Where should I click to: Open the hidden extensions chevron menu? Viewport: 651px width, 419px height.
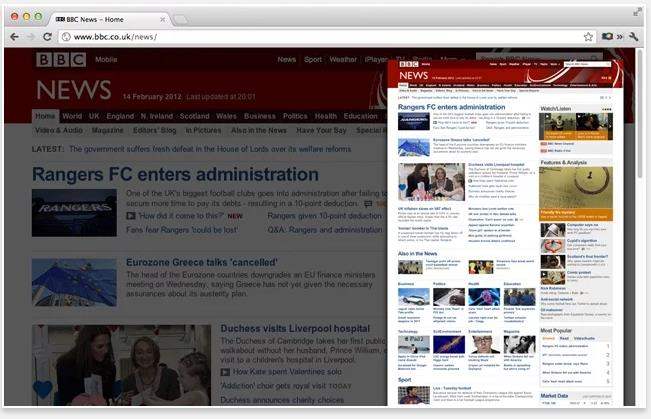click(x=620, y=37)
